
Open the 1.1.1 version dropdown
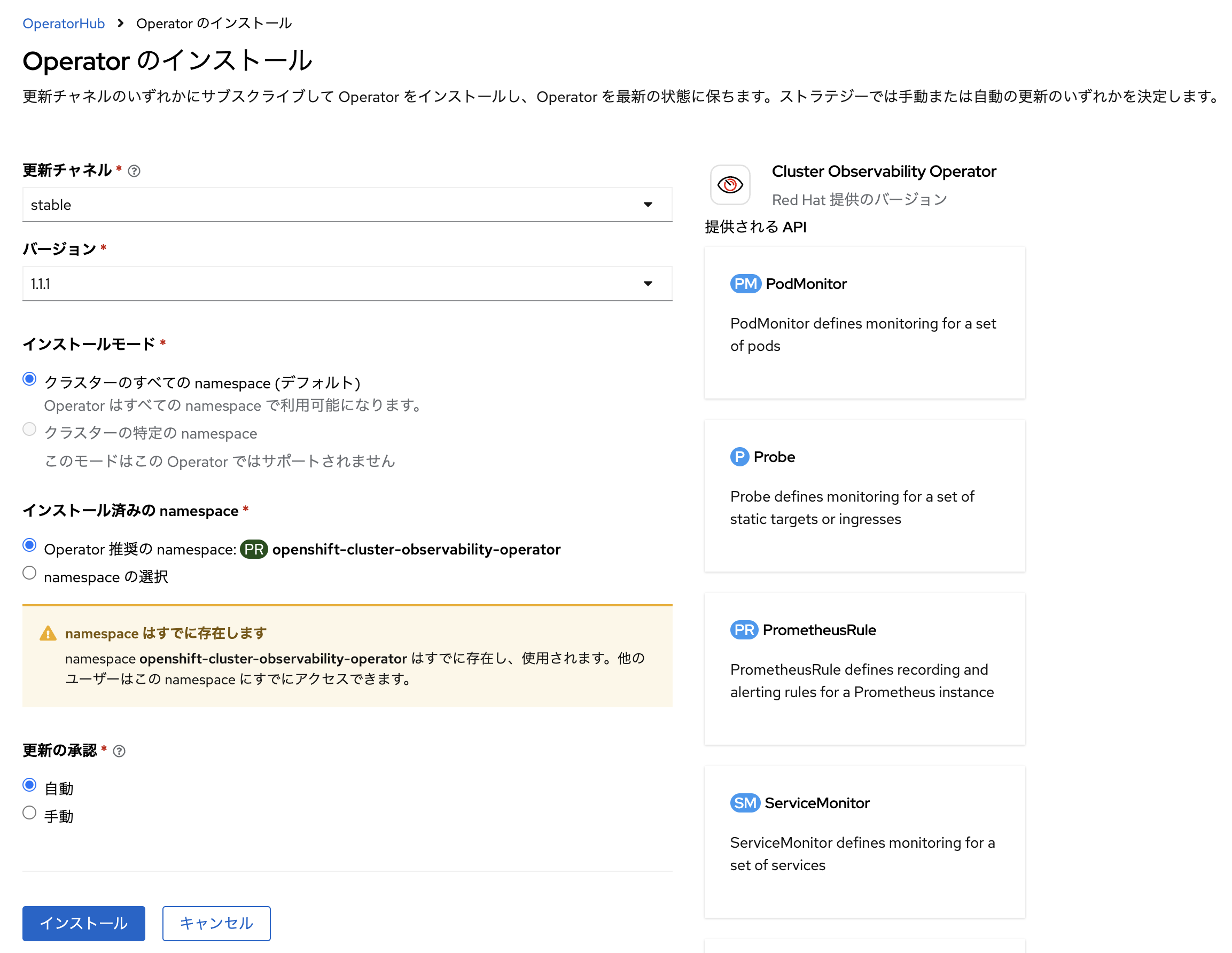[x=347, y=284]
